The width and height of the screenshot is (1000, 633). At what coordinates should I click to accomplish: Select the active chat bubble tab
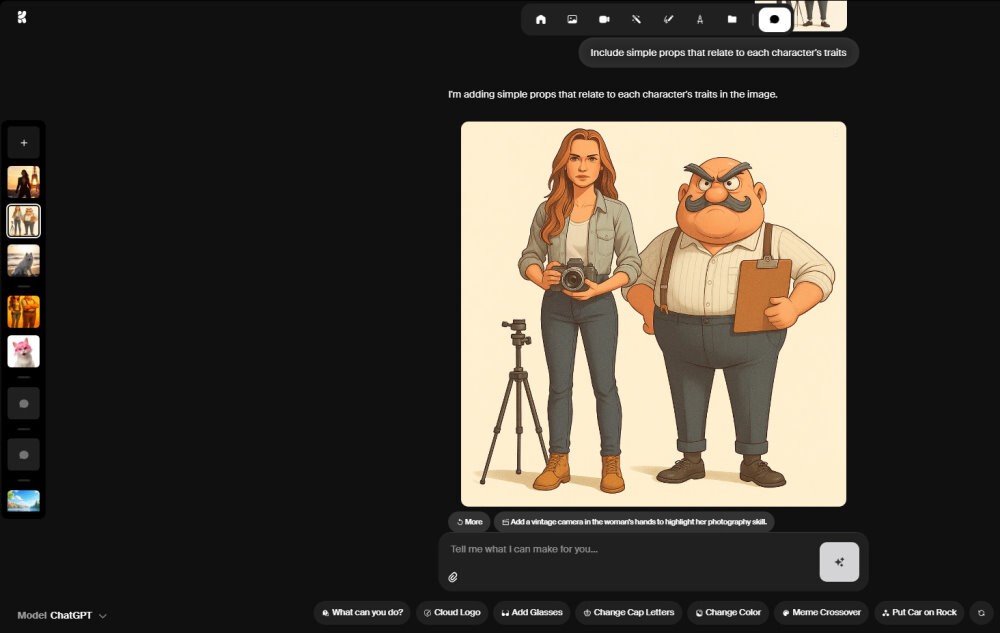tap(774, 19)
